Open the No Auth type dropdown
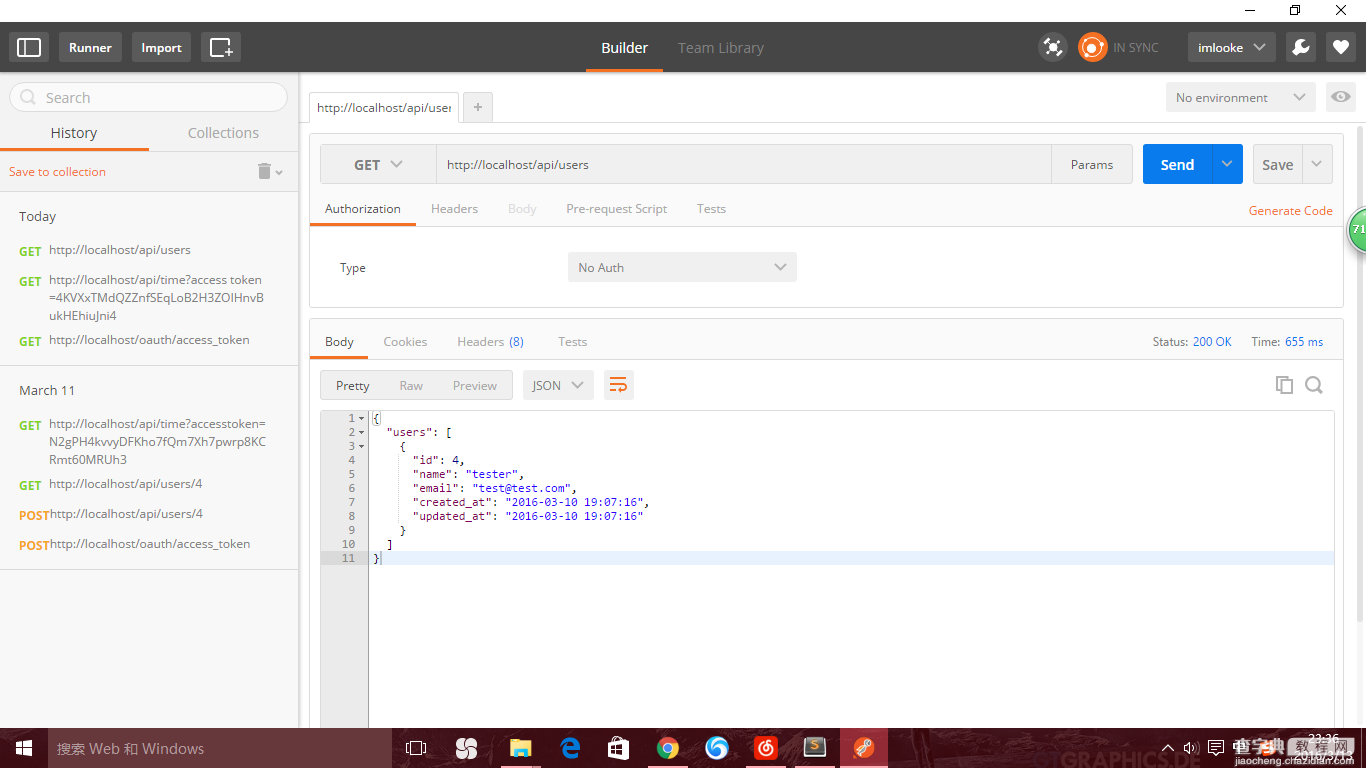This screenshot has height=768, width=1366. (x=682, y=267)
